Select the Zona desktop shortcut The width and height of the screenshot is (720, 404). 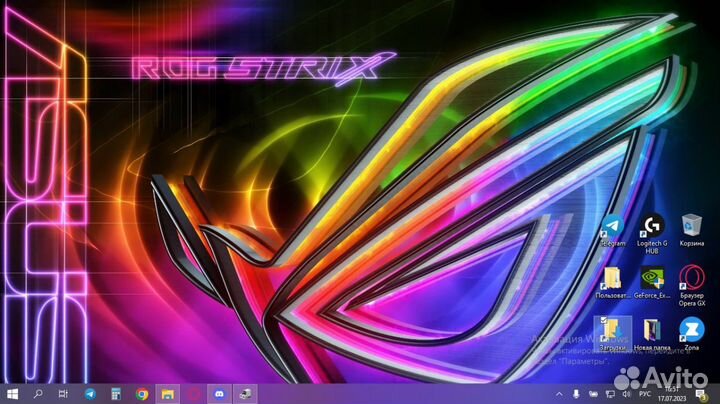(692, 334)
